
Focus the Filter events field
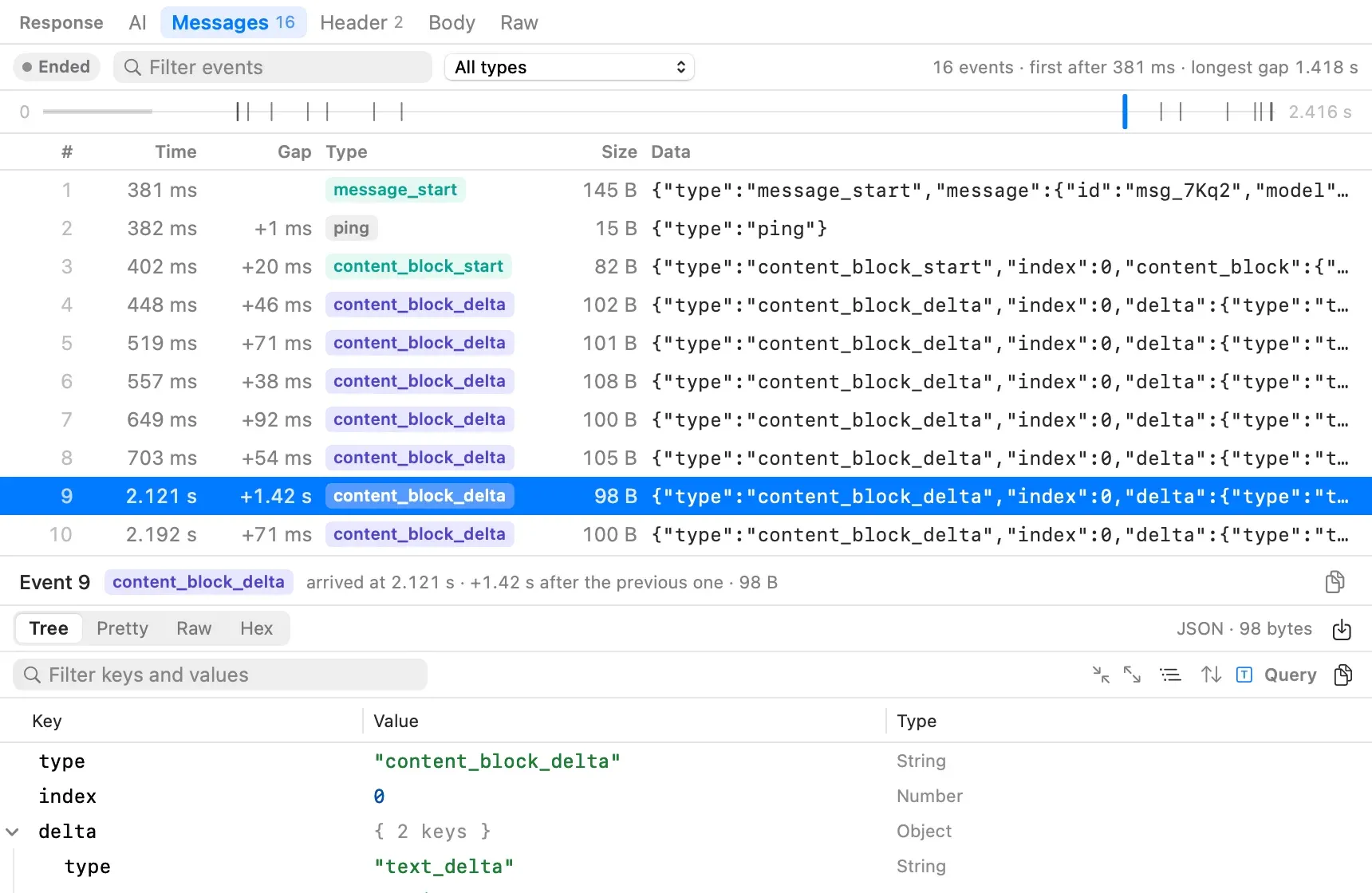tap(273, 67)
